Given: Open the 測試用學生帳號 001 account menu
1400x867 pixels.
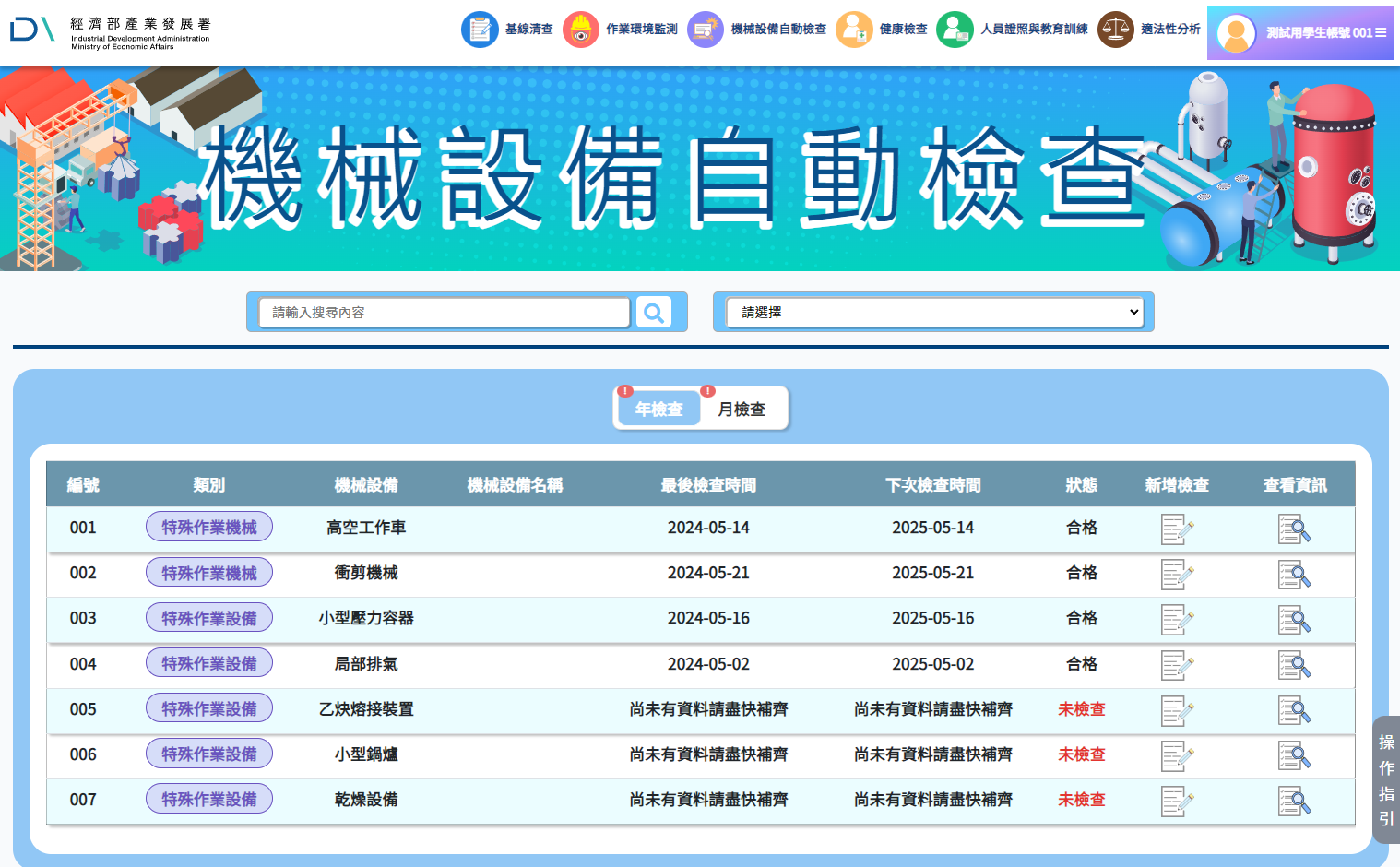Looking at the screenshot, I should point(1300,33).
